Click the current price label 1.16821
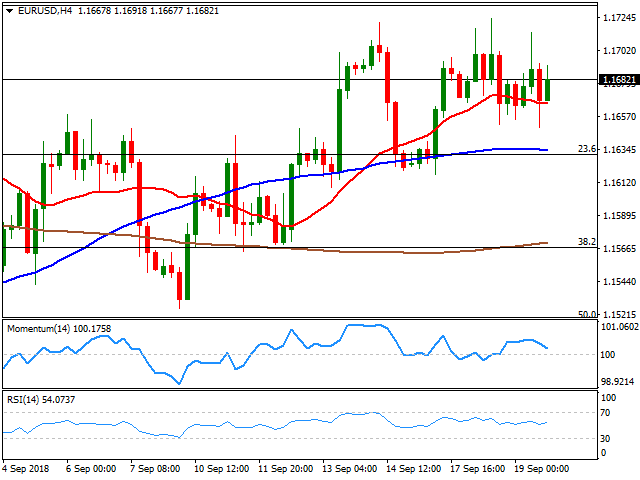This screenshot has width=640, height=480. click(x=616, y=79)
